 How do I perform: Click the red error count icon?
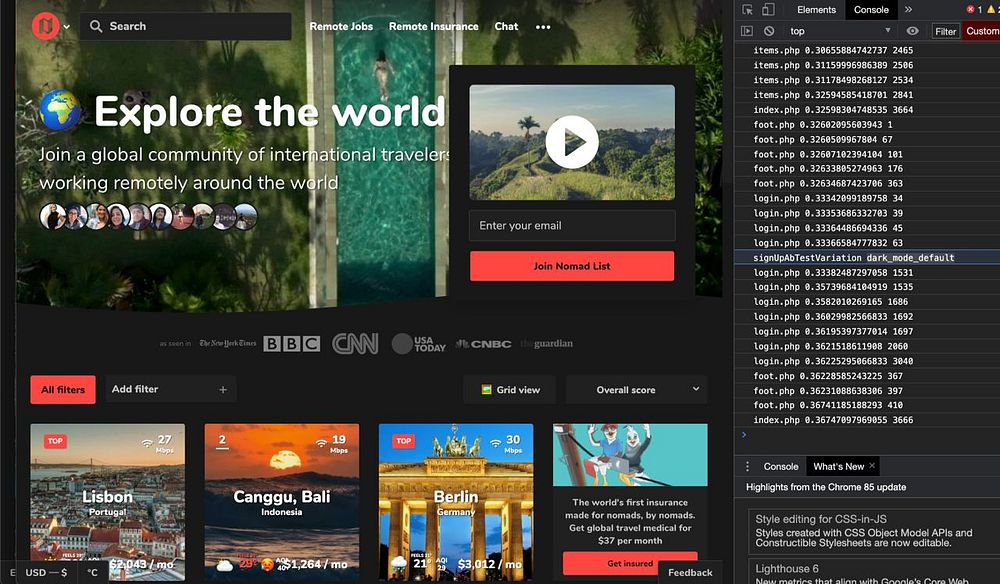pyautogui.click(x=971, y=10)
